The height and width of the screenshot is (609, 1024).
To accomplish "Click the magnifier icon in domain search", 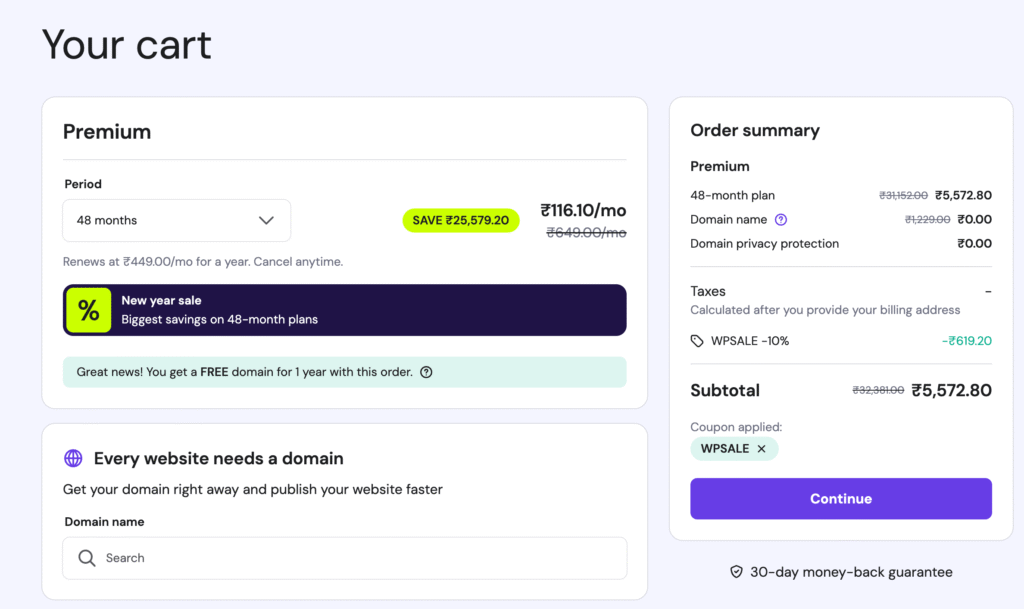I will pos(86,558).
